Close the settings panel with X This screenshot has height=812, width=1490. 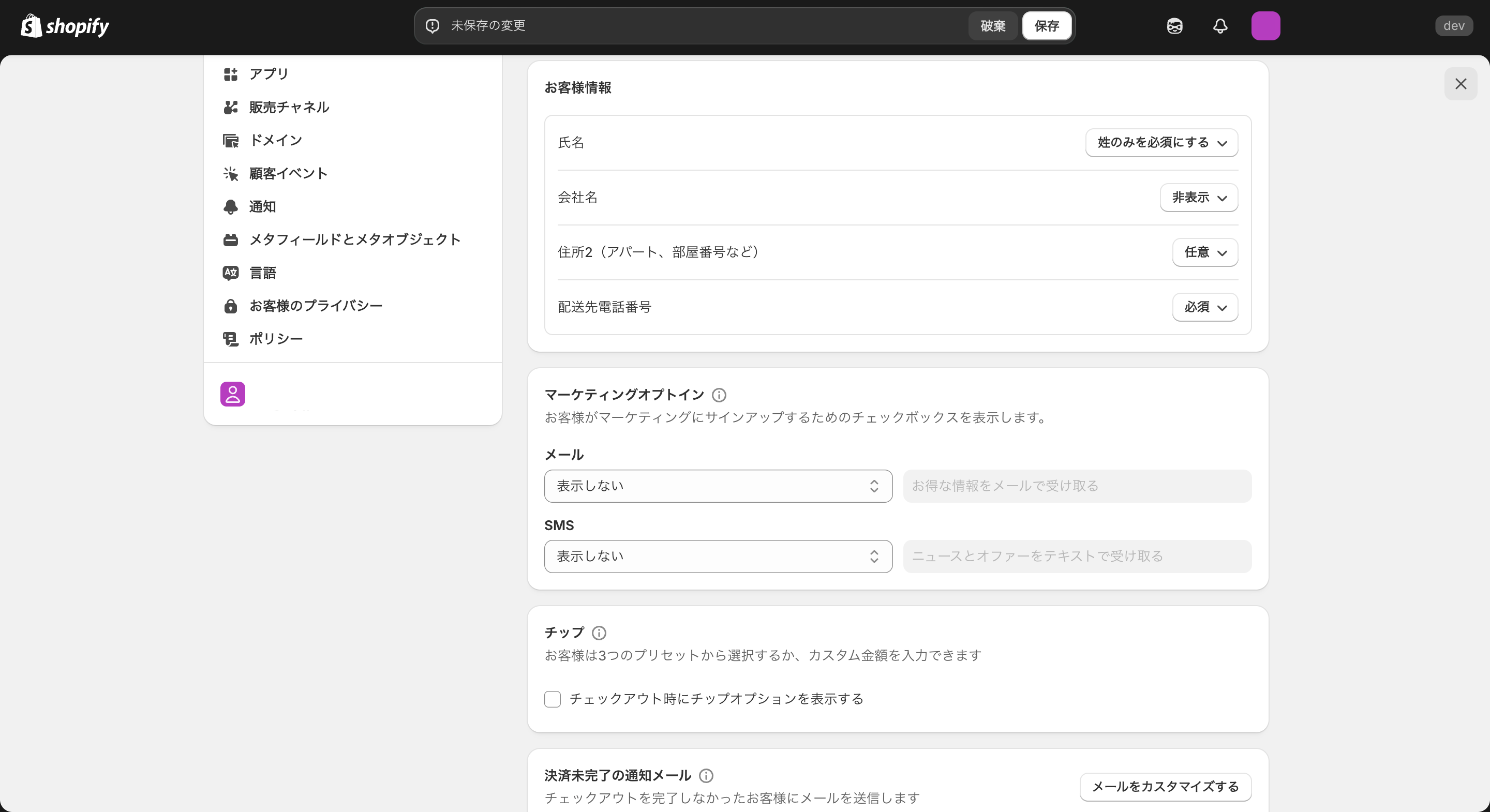1461,84
